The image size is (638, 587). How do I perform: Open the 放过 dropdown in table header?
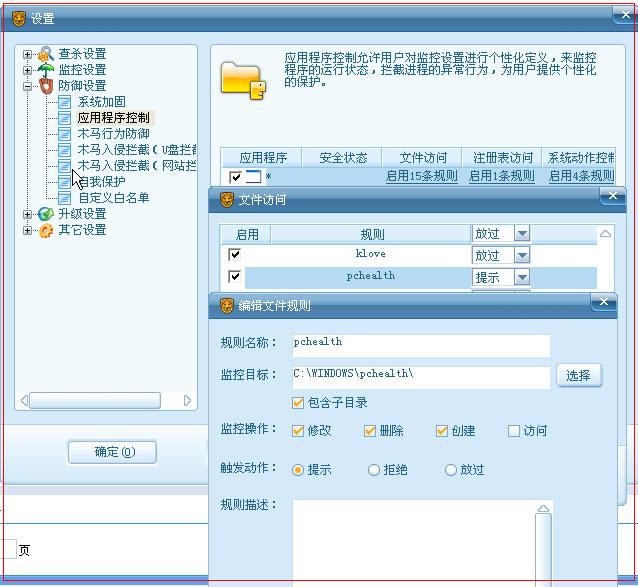[522, 234]
